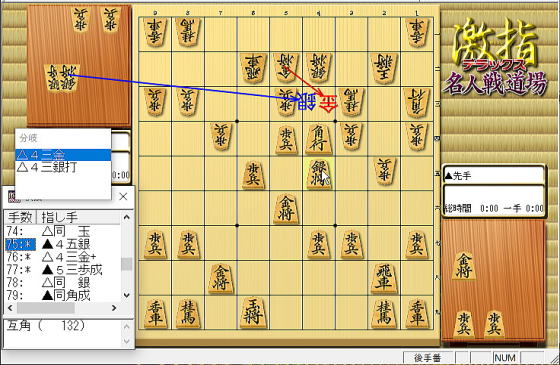
Task: Select move 77 ▲5三歩成 in move list
Action: click(x=63, y=270)
